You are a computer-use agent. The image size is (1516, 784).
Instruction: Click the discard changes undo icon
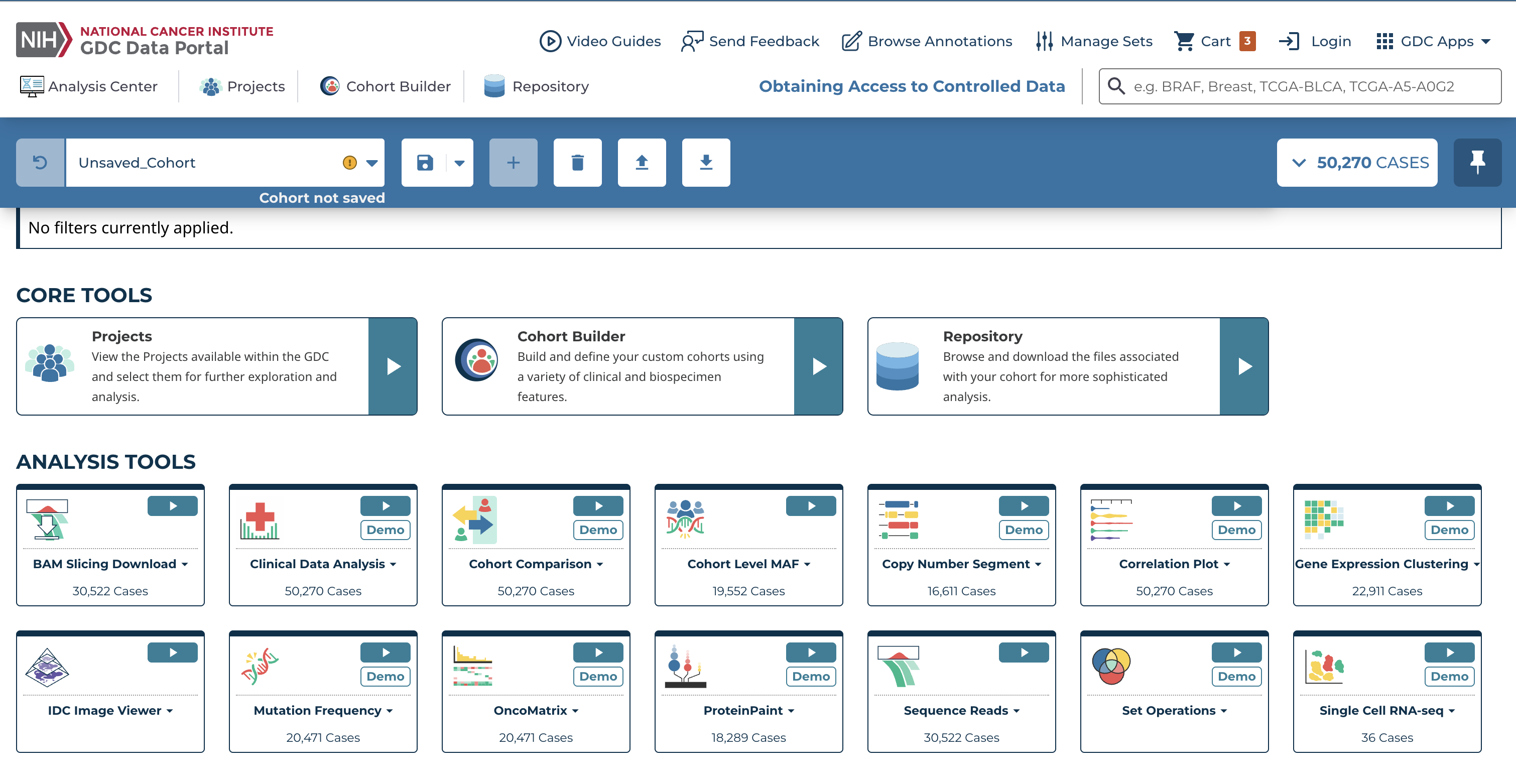coord(40,163)
